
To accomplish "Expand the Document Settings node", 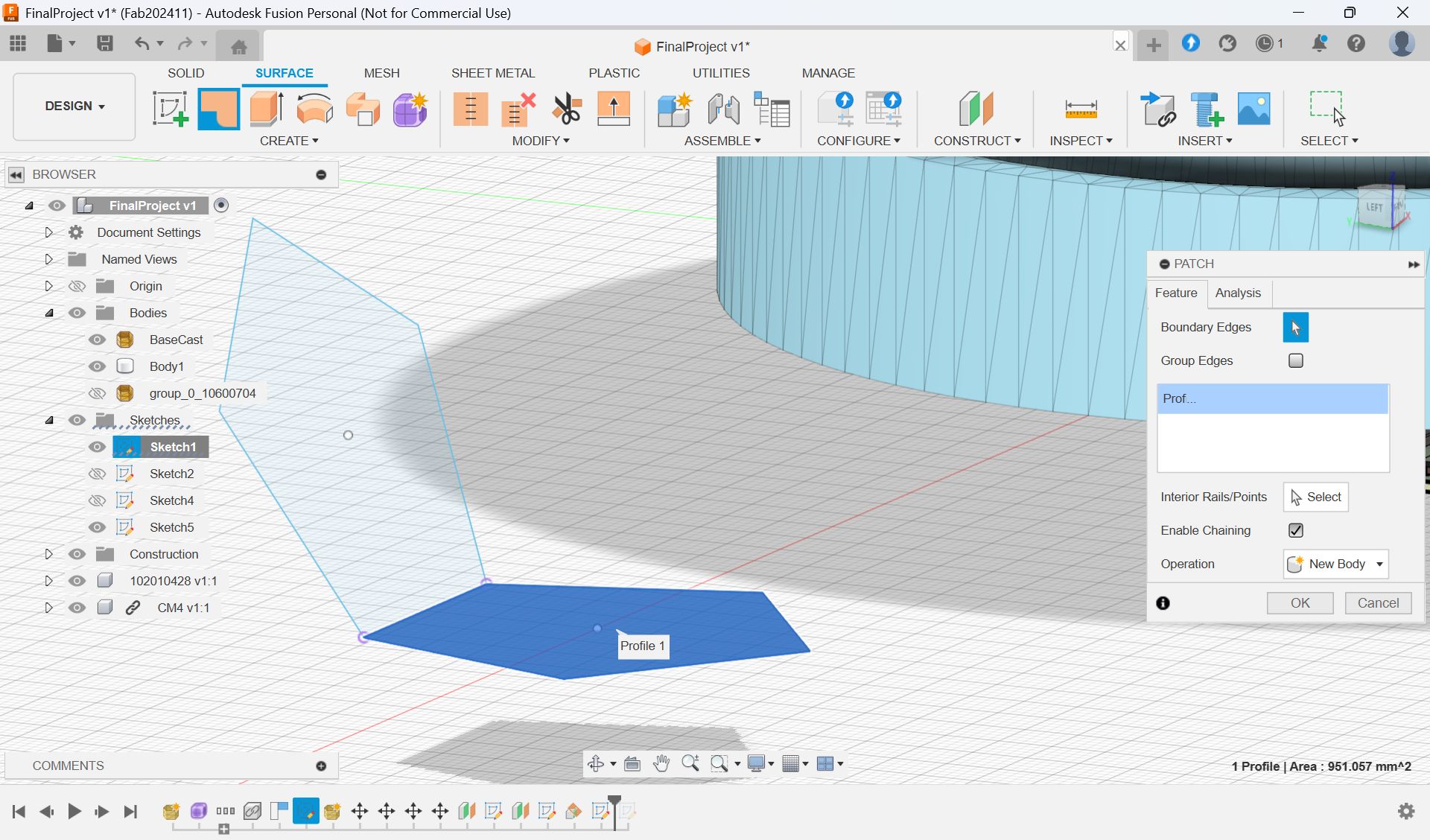I will (x=48, y=232).
